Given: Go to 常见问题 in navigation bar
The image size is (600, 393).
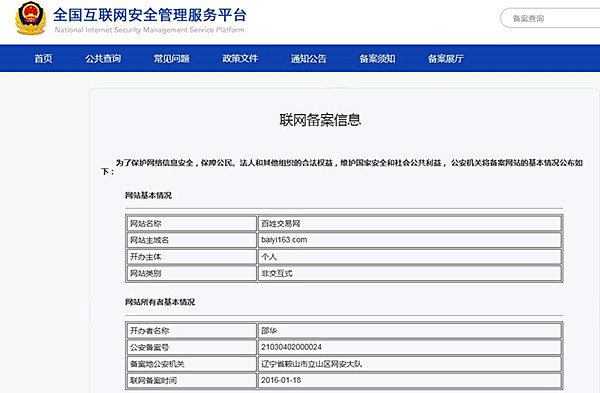Looking at the screenshot, I should (171, 59).
